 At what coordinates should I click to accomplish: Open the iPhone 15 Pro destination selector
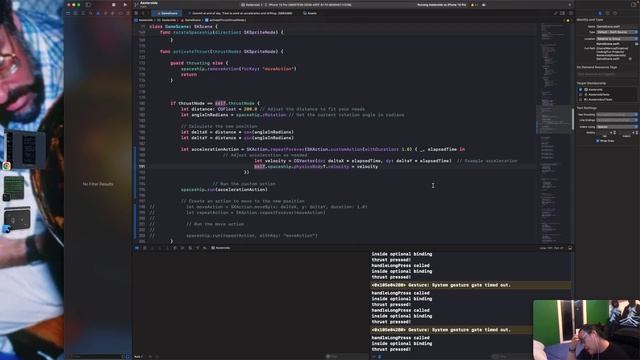tap(309, 5)
